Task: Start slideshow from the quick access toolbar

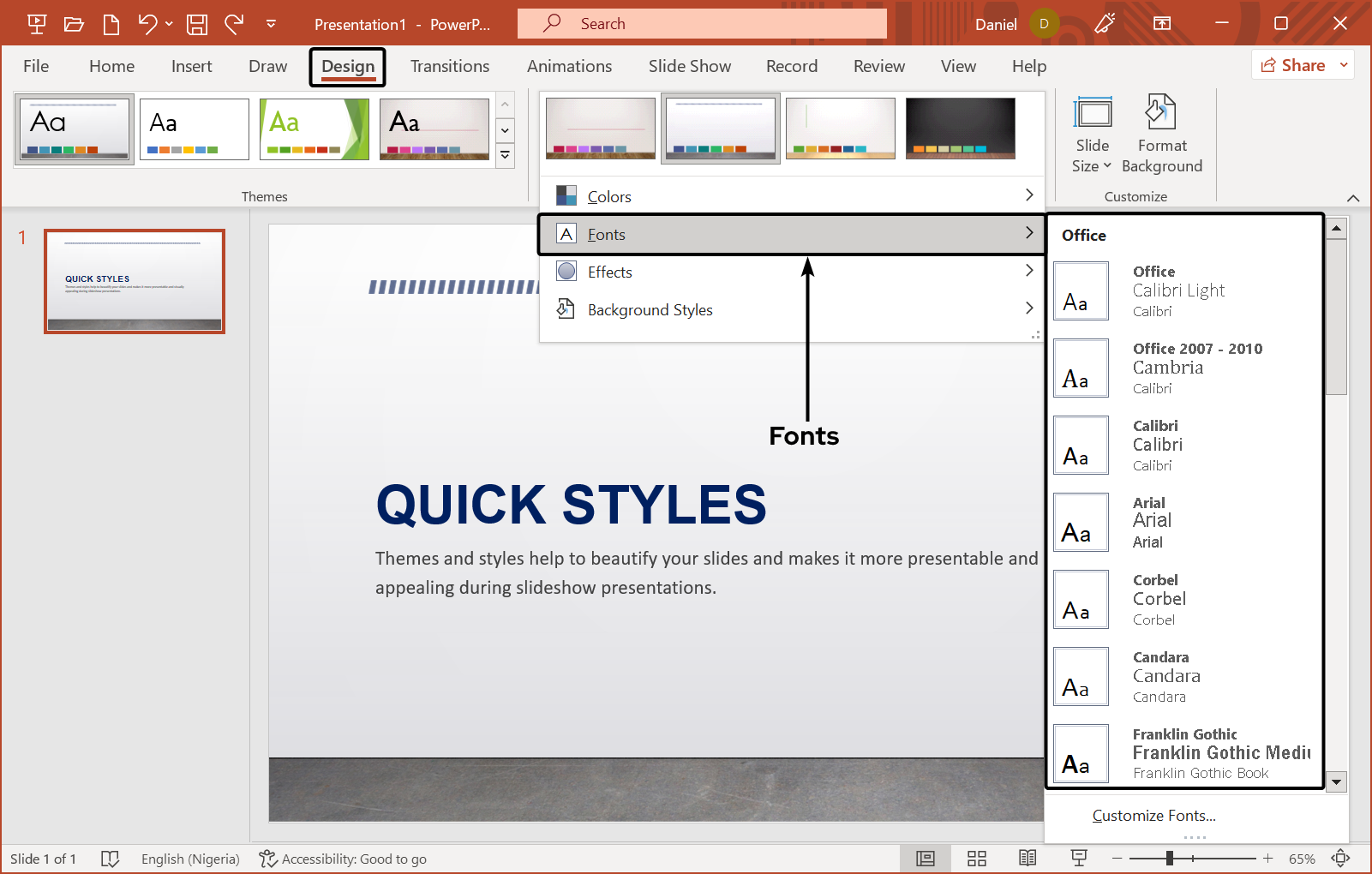Action: tap(36, 23)
